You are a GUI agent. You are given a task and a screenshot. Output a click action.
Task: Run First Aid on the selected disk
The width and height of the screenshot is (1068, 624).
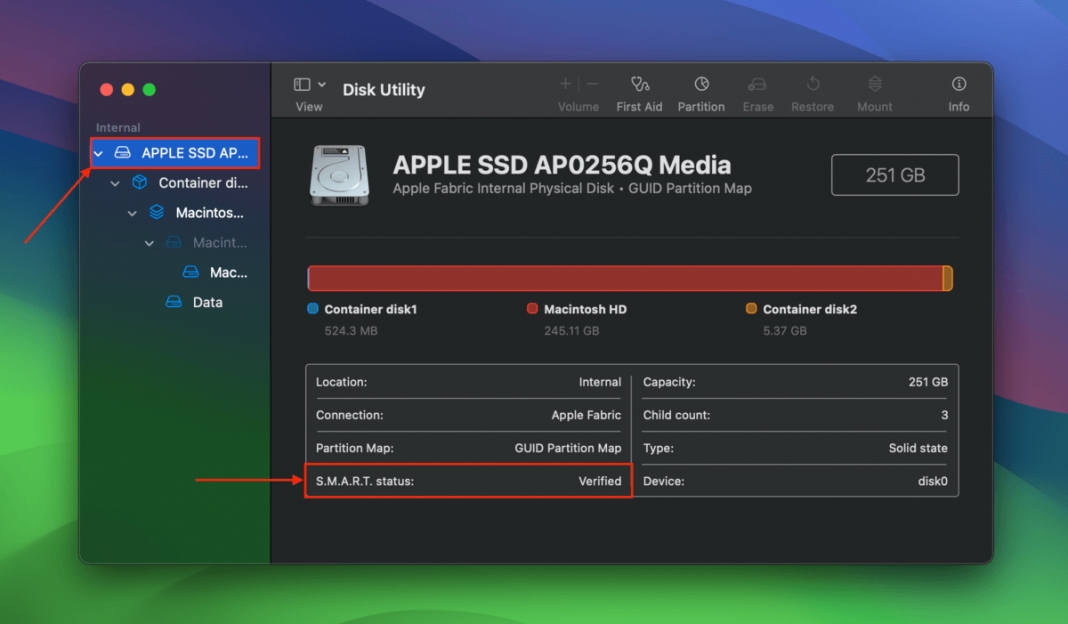[639, 90]
